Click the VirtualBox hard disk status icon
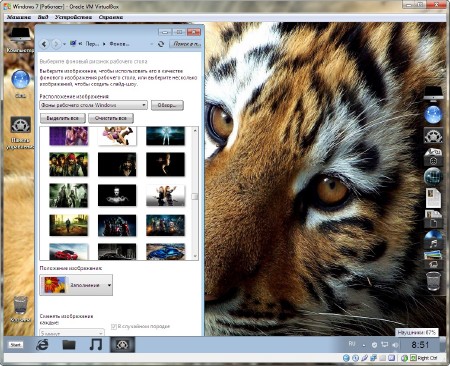 click(x=346, y=358)
